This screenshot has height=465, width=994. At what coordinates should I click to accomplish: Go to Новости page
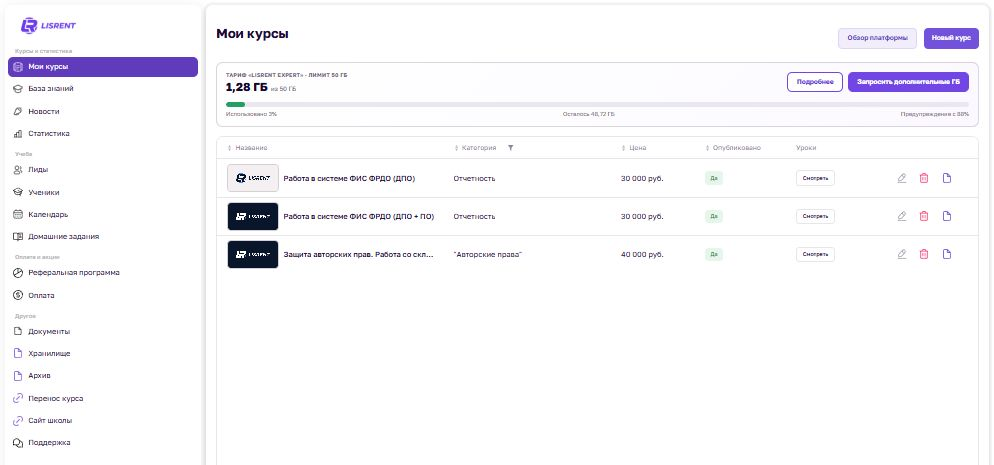[x=103, y=111]
